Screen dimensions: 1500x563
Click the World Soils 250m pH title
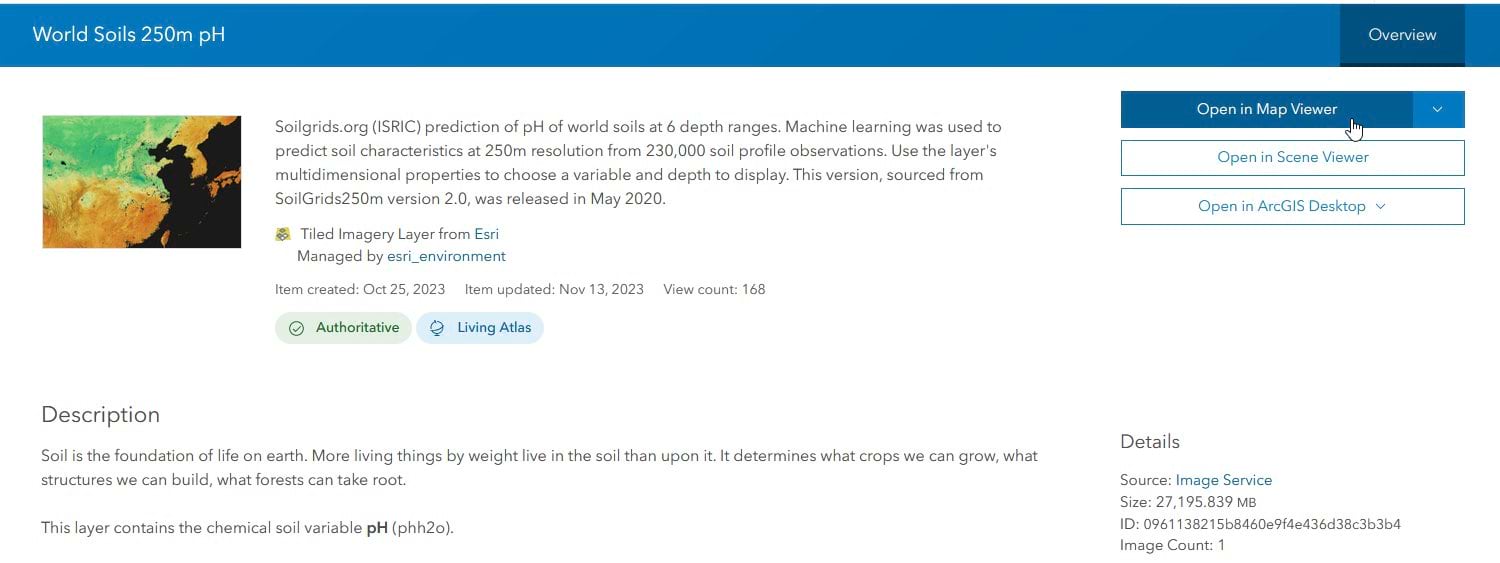[129, 35]
